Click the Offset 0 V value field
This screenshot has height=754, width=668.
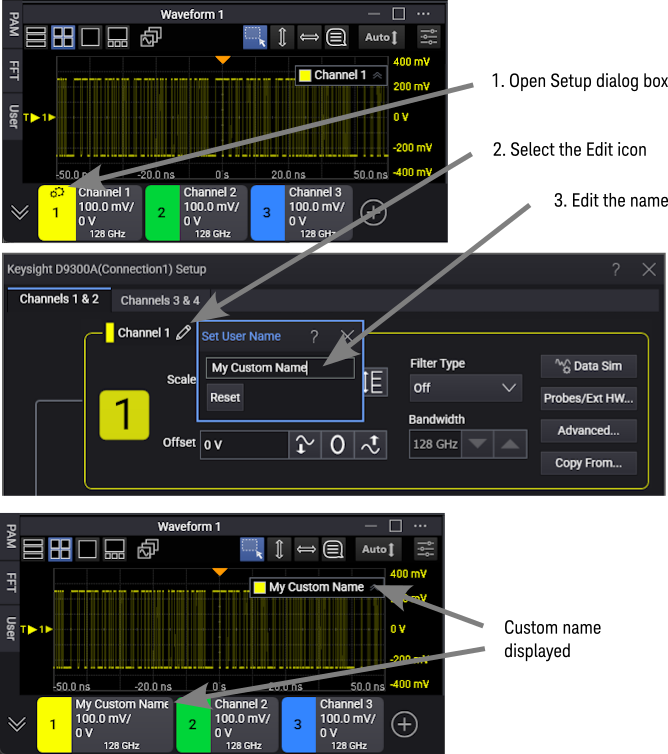click(243, 444)
